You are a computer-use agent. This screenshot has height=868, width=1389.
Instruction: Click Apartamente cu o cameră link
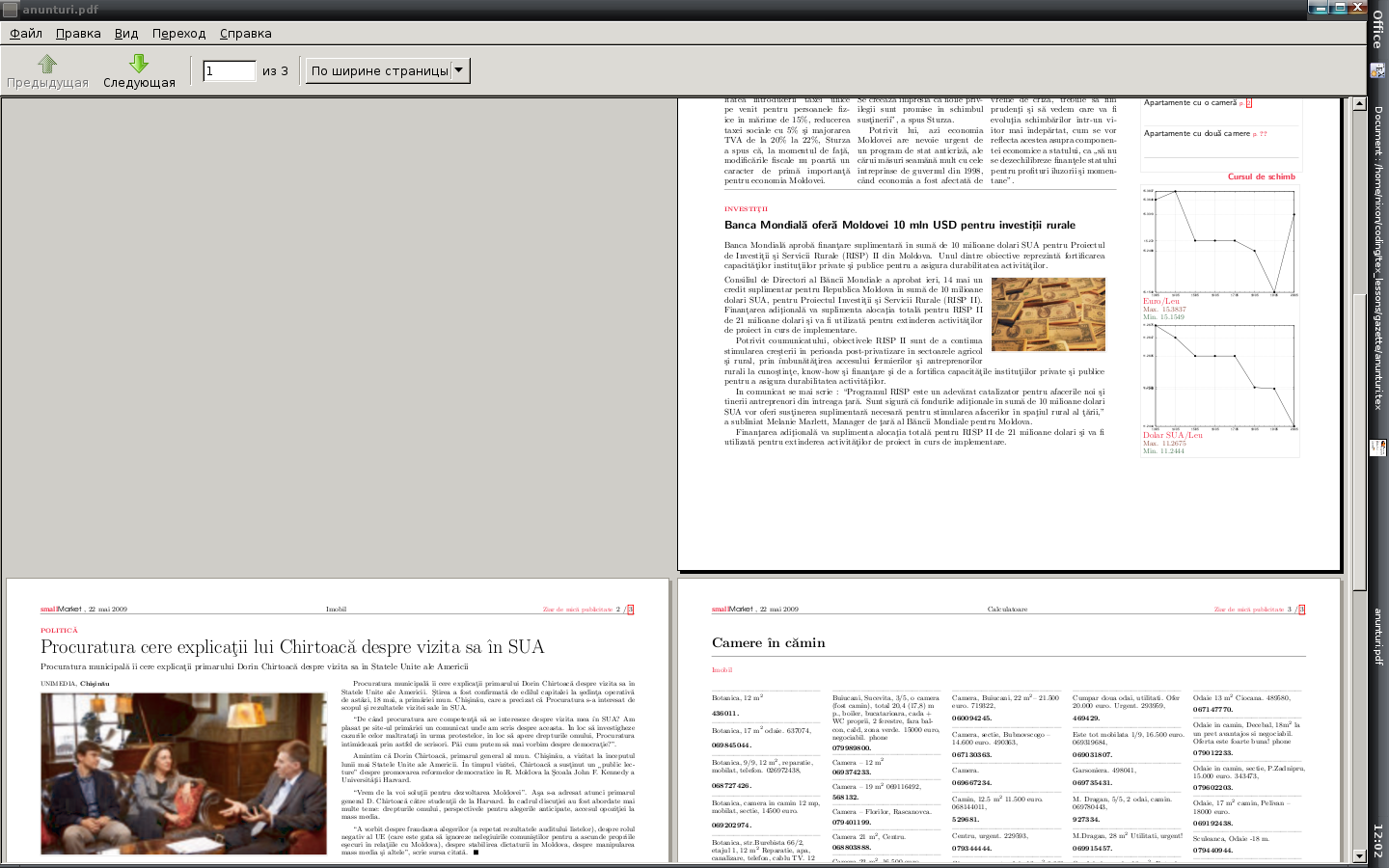coord(1190,102)
